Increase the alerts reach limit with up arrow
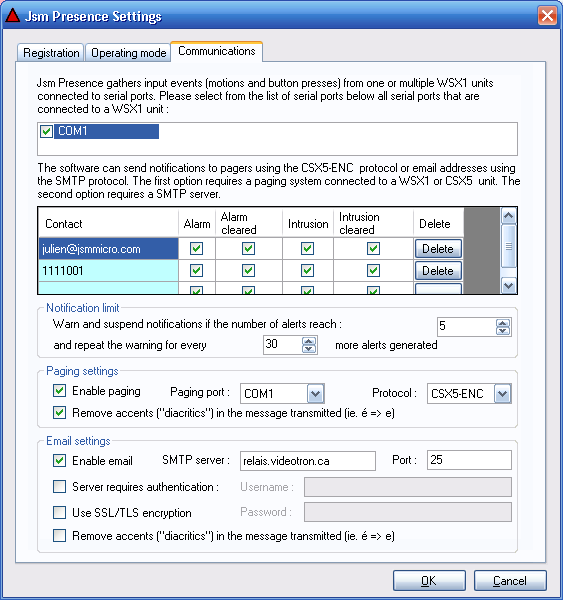The width and height of the screenshot is (563, 600). [x=503, y=323]
